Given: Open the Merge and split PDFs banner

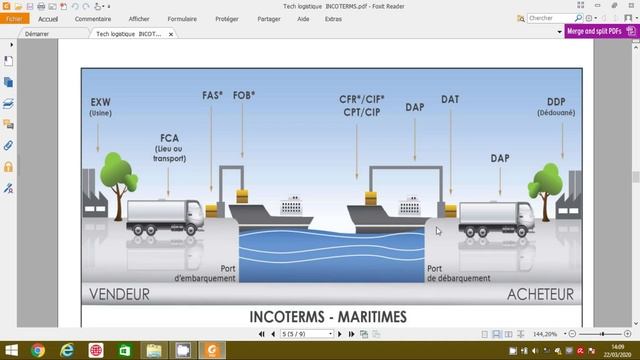Looking at the screenshot, I should (x=602, y=31).
